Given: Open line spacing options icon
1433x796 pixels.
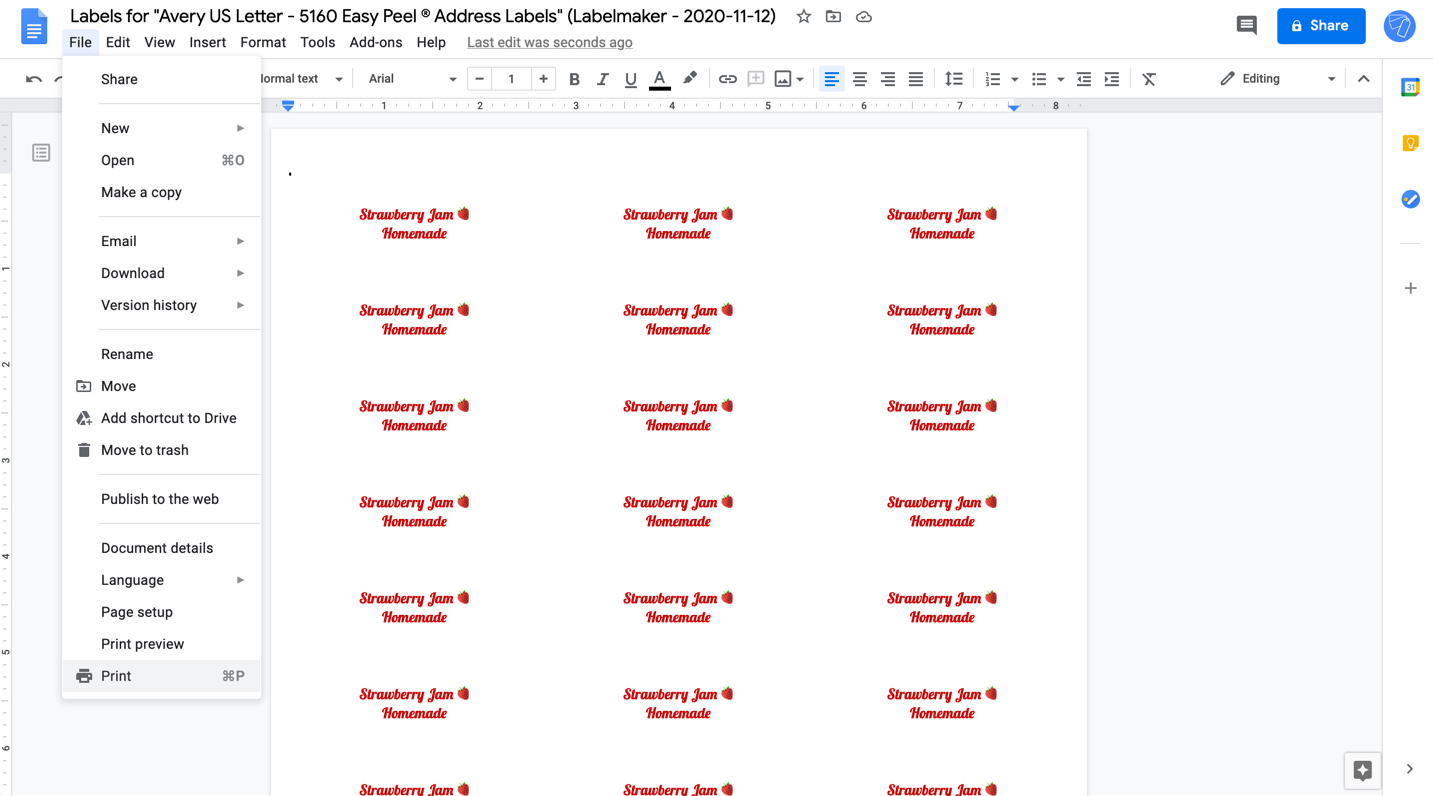Looking at the screenshot, I should (x=953, y=78).
